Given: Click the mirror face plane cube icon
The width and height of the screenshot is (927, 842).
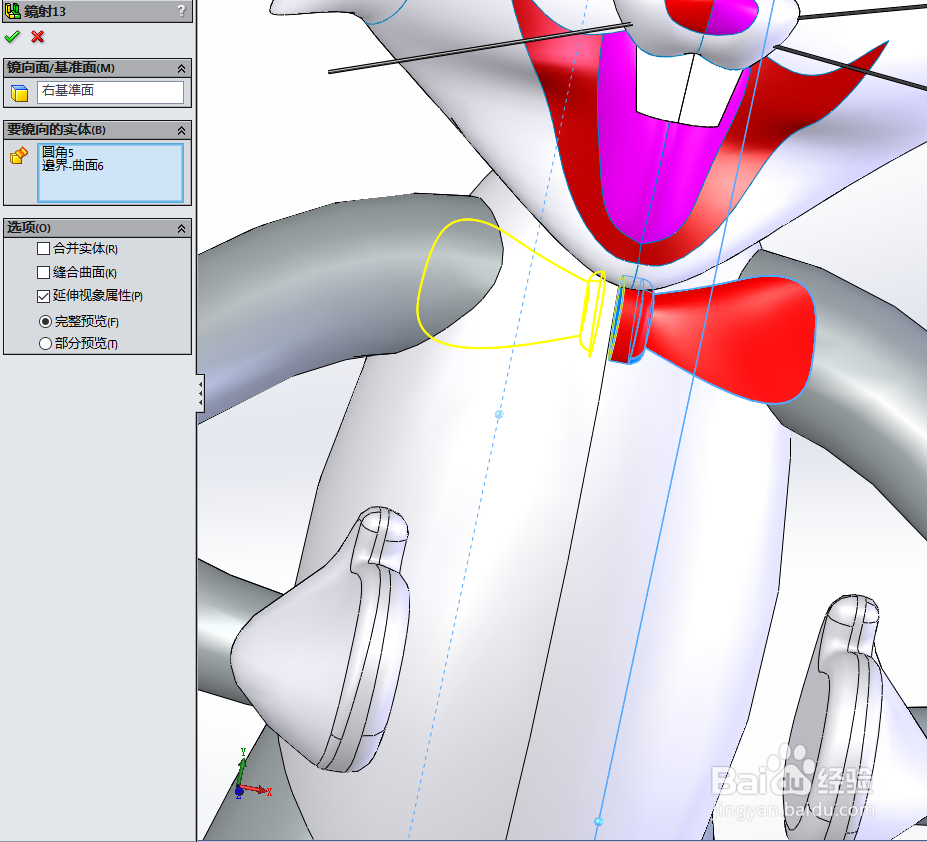Looking at the screenshot, I should [x=20, y=93].
